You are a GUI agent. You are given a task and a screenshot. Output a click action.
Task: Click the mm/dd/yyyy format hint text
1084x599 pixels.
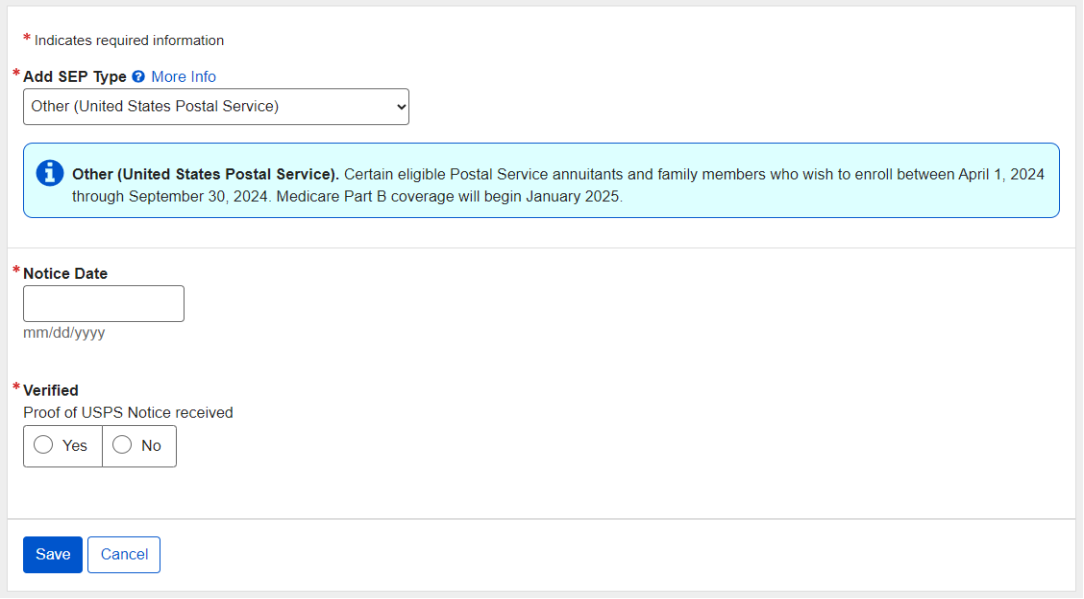(64, 333)
